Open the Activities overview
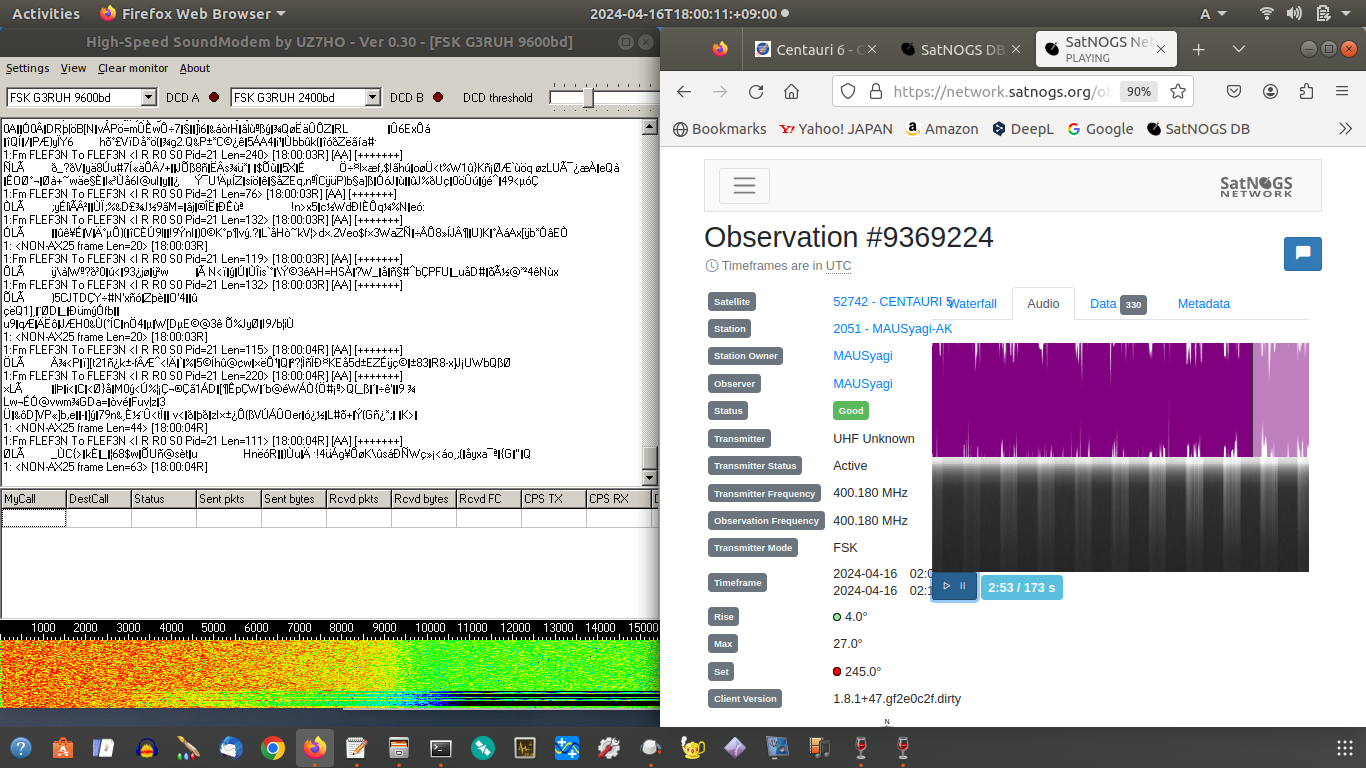This screenshot has width=1366, height=768. 45,14
